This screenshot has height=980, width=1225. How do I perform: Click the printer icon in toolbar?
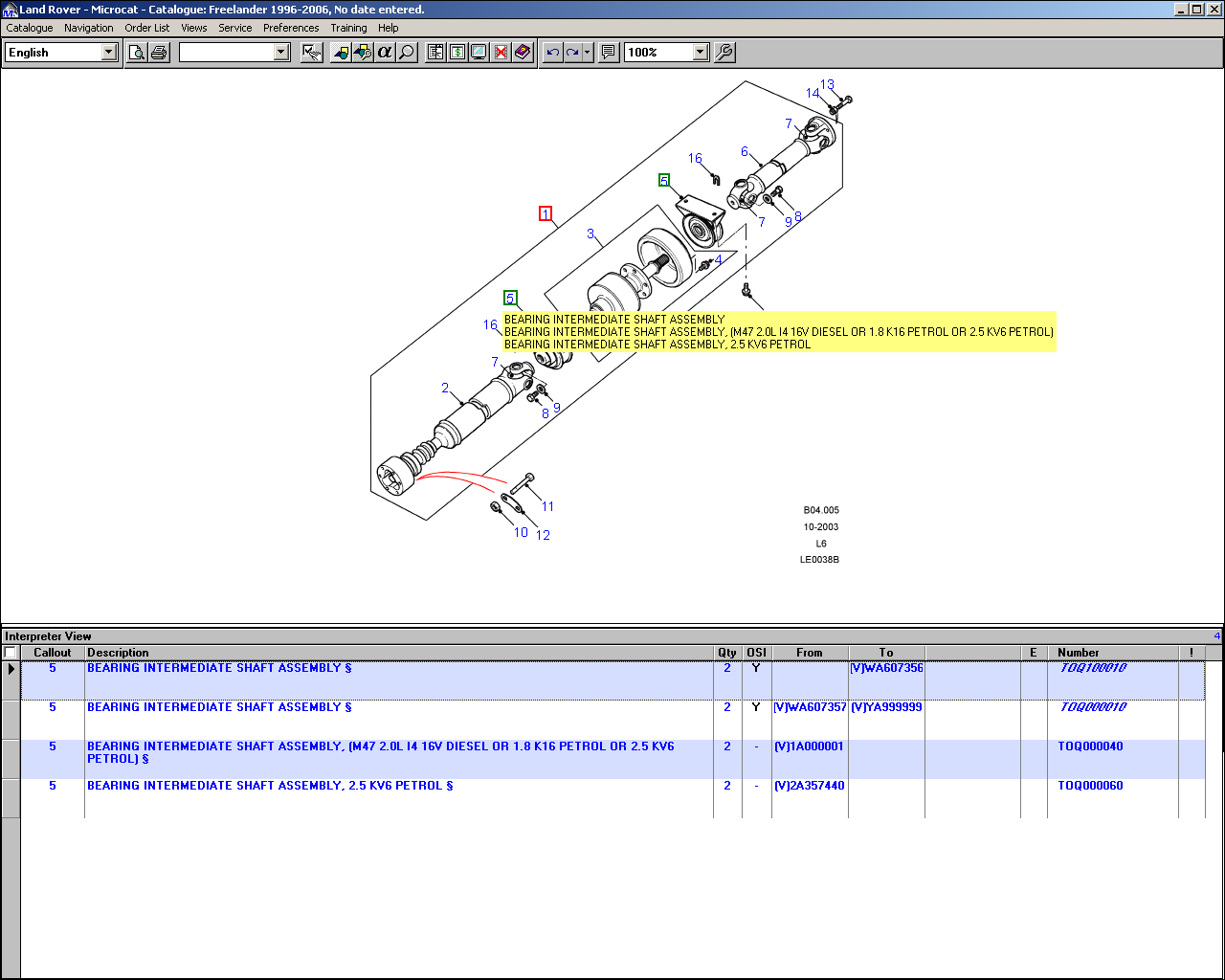click(x=159, y=53)
